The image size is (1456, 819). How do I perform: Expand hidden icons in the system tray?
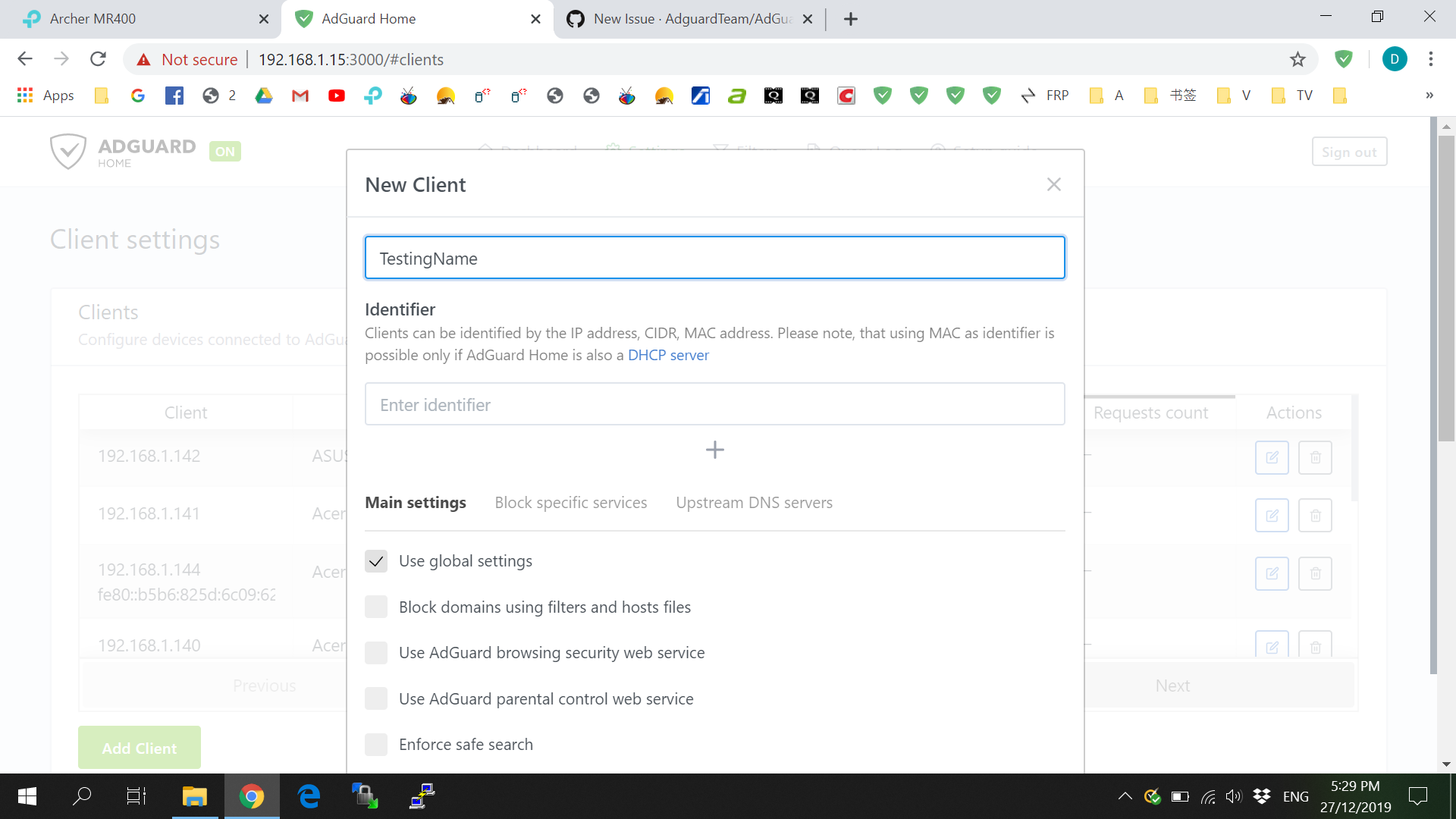pyautogui.click(x=1125, y=796)
